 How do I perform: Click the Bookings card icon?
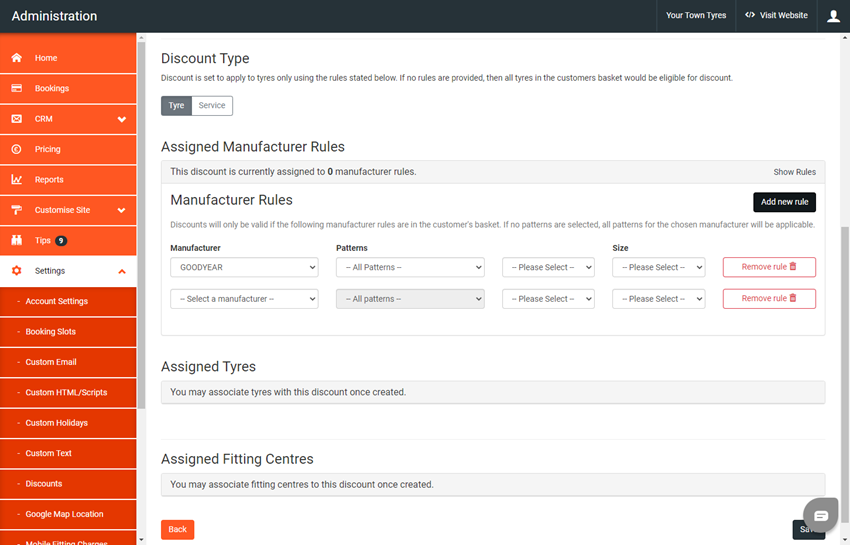[16, 88]
